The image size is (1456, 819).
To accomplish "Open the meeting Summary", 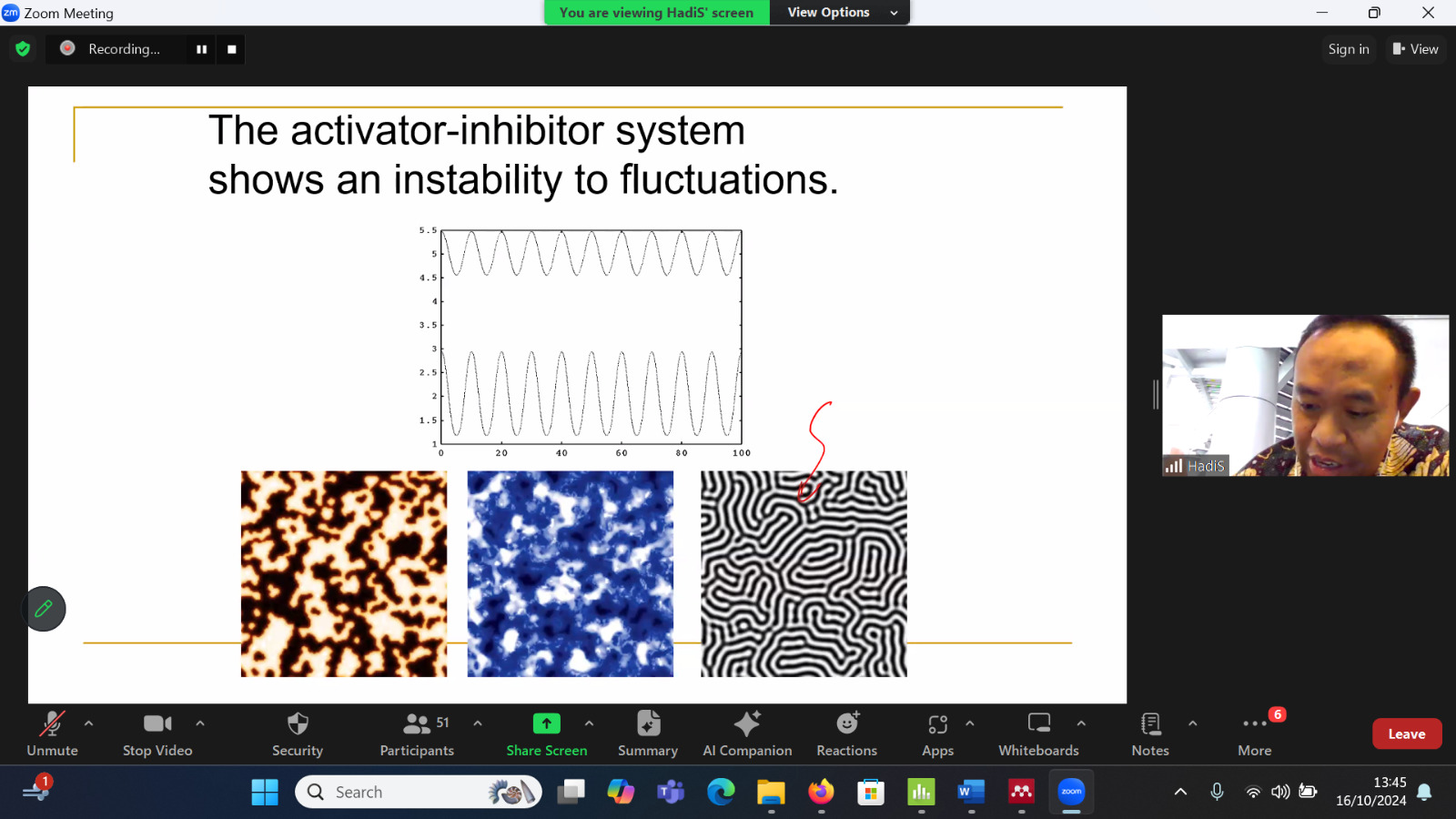I will [648, 733].
